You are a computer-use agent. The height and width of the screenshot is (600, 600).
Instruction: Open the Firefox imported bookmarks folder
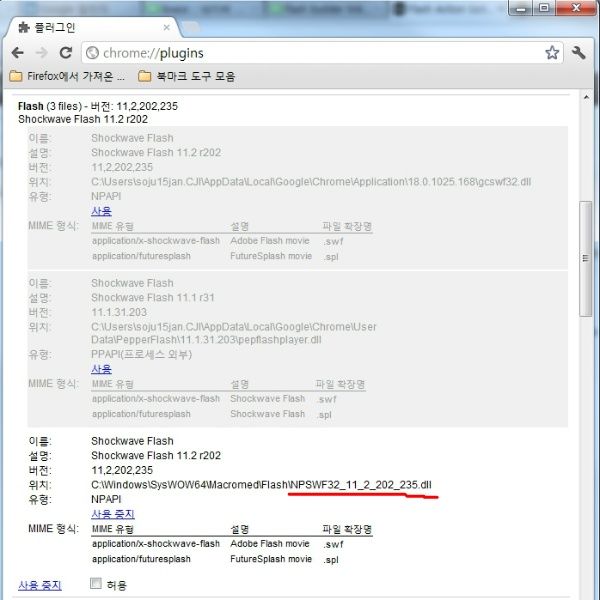tap(67, 76)
